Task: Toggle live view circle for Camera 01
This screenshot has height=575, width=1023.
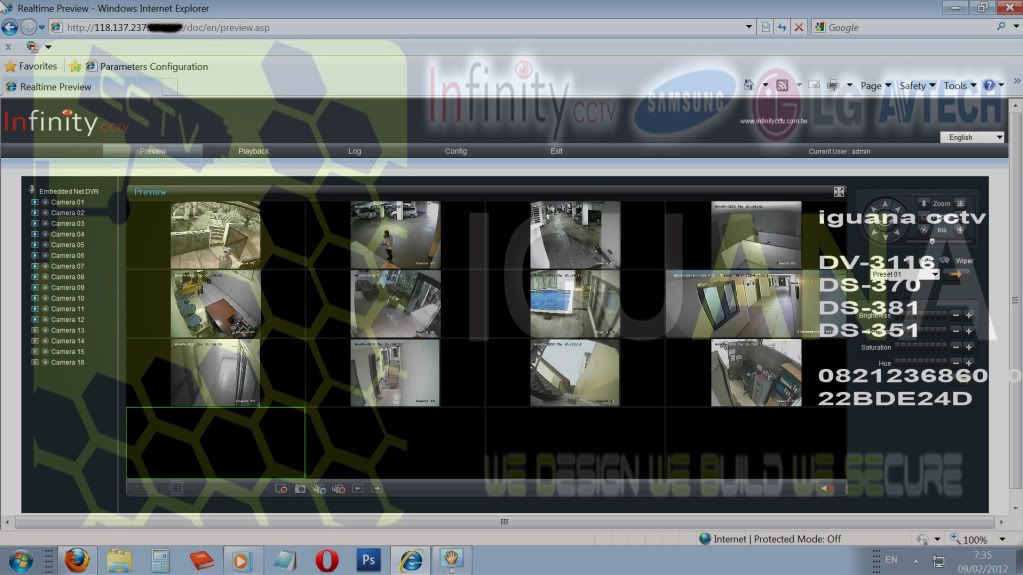Action: pos(45,202)
